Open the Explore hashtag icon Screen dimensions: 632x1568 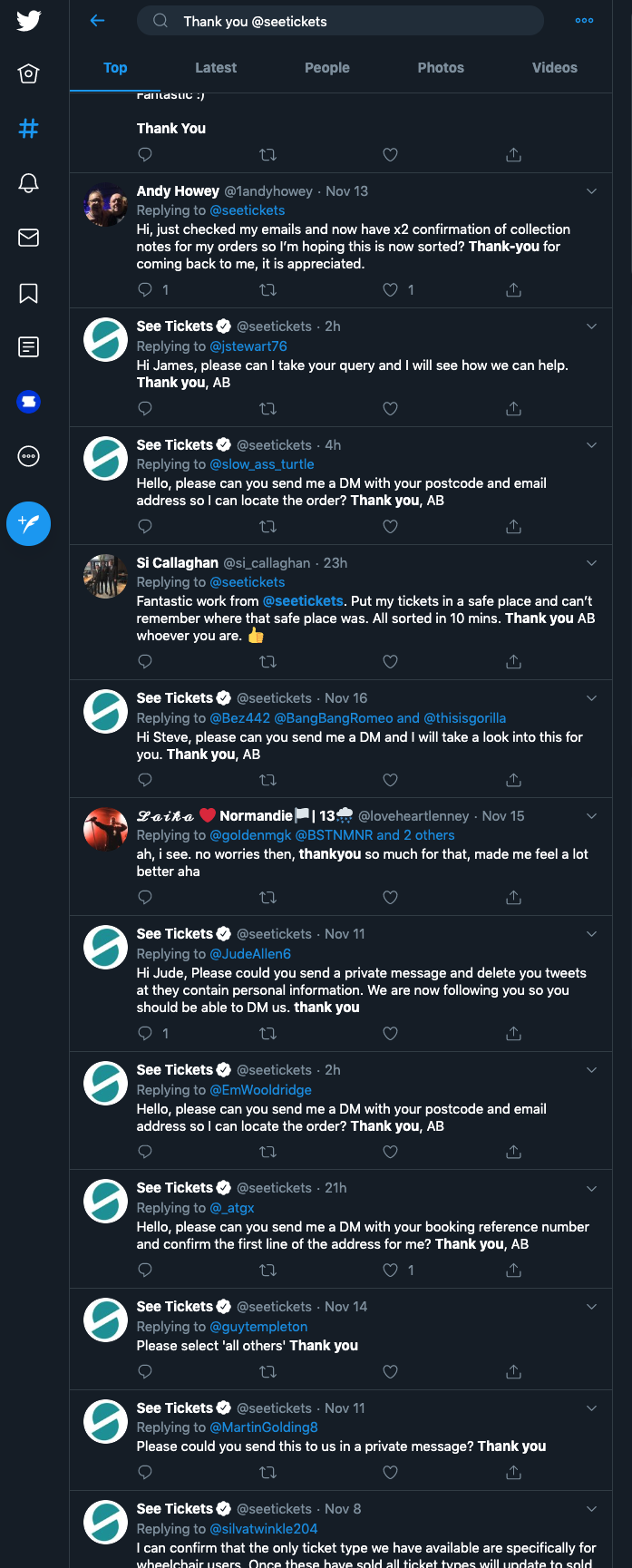(x=28, y=129)
